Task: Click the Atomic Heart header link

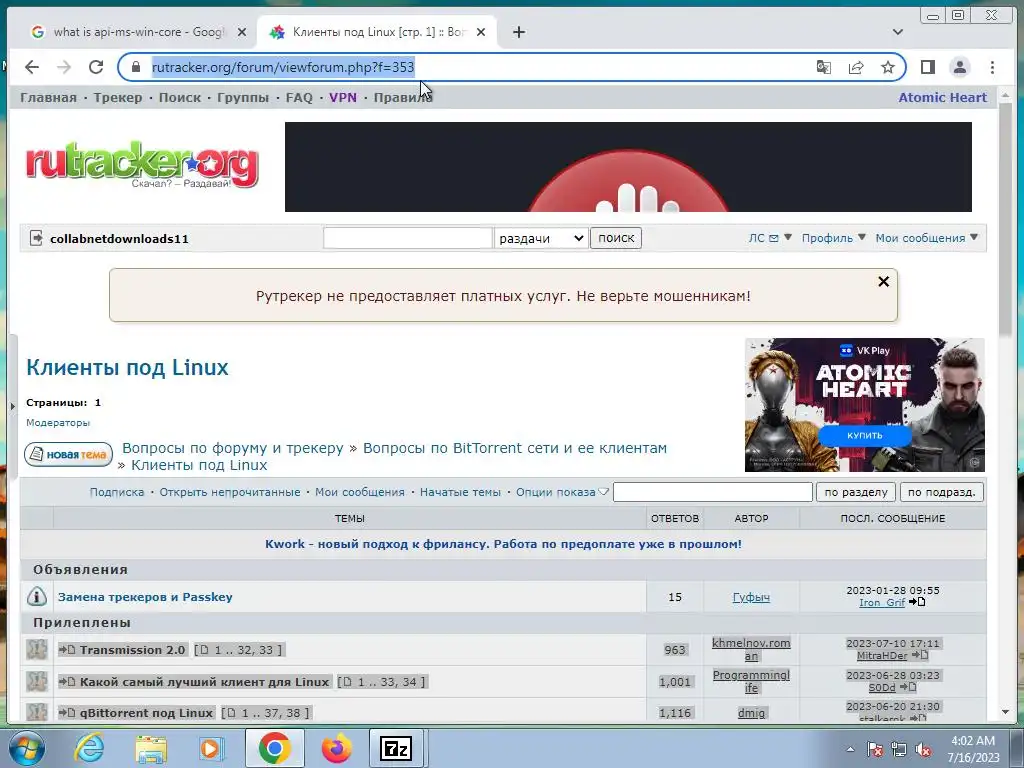Action: [x=942, y=98]
